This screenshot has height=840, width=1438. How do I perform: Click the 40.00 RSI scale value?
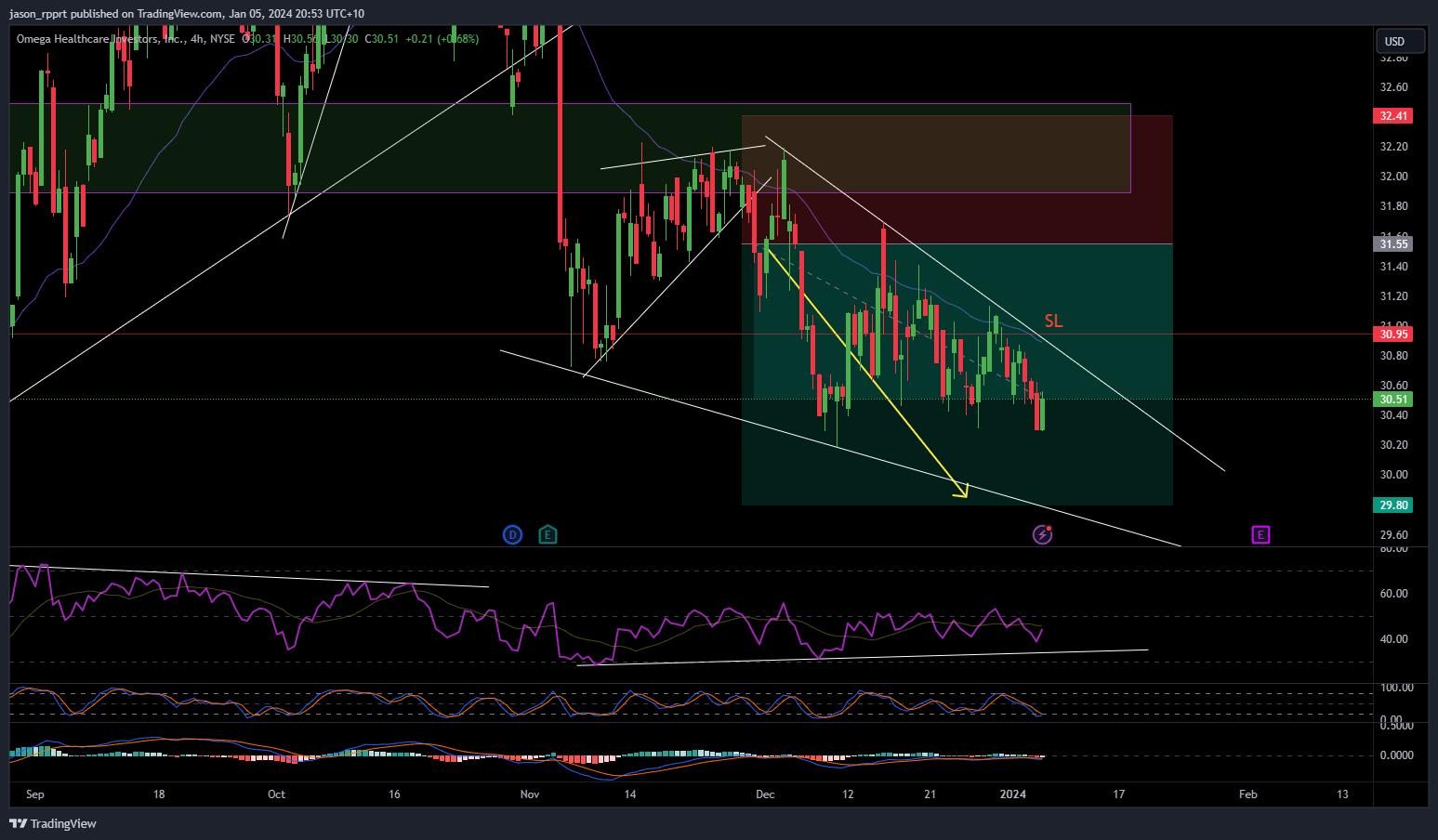(x=1393, y=639)
